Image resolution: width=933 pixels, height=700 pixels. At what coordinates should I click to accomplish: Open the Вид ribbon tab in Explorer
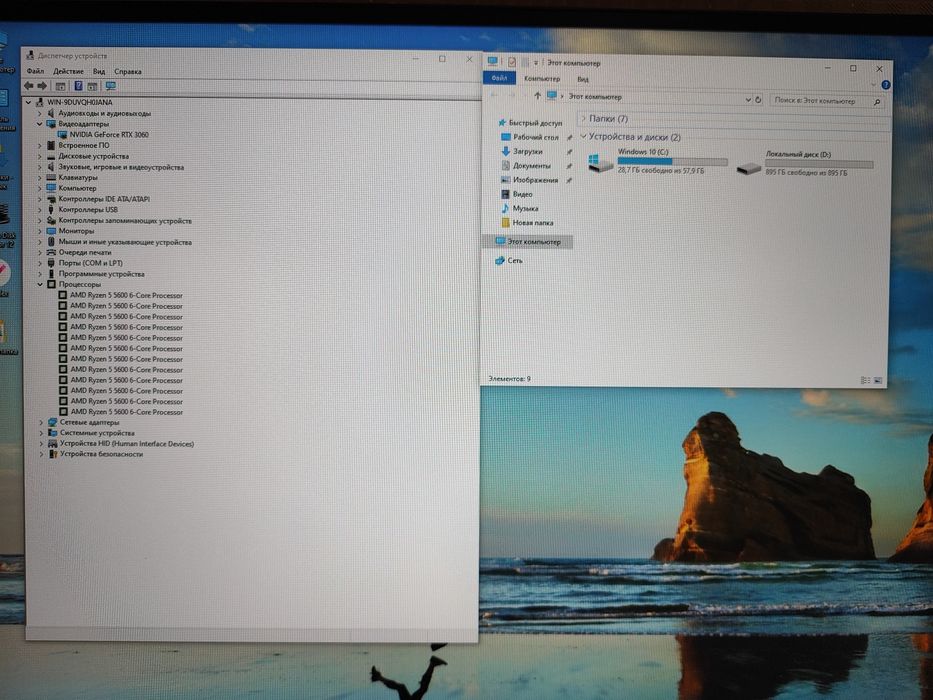[583, 79]
